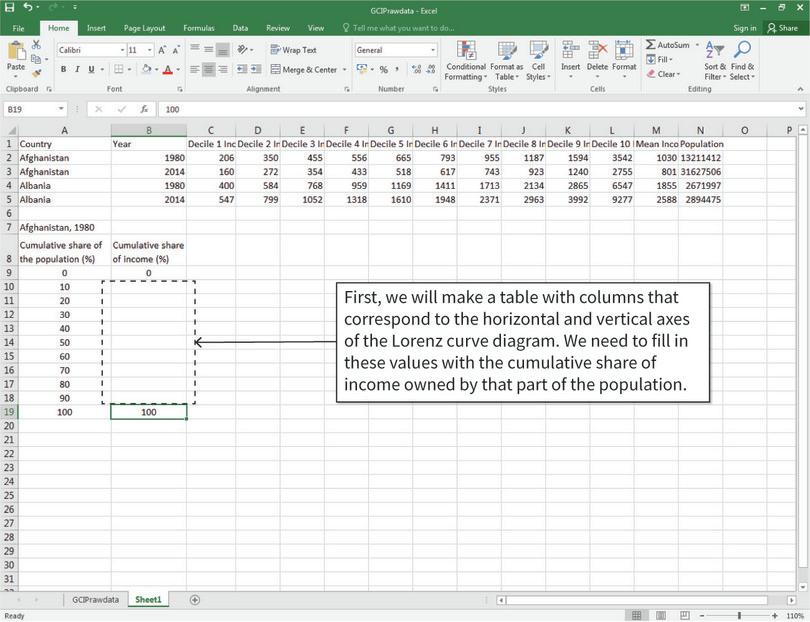Open Conditional Formatting
Screen dimensions: 810x622
[x=466, y=60]
